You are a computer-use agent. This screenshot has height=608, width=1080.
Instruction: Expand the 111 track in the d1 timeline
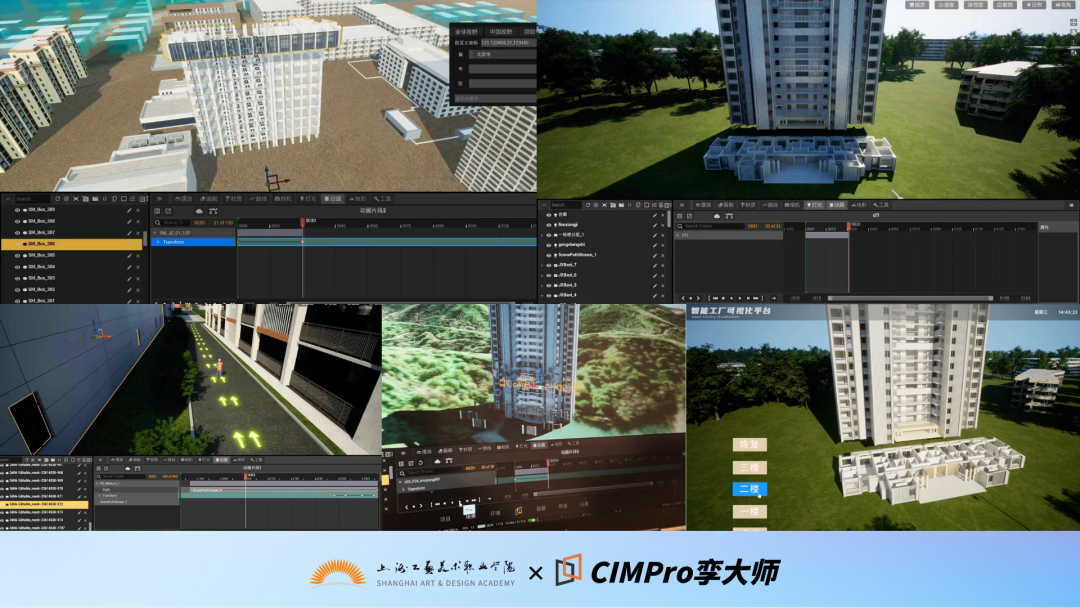tap(678, 235)
